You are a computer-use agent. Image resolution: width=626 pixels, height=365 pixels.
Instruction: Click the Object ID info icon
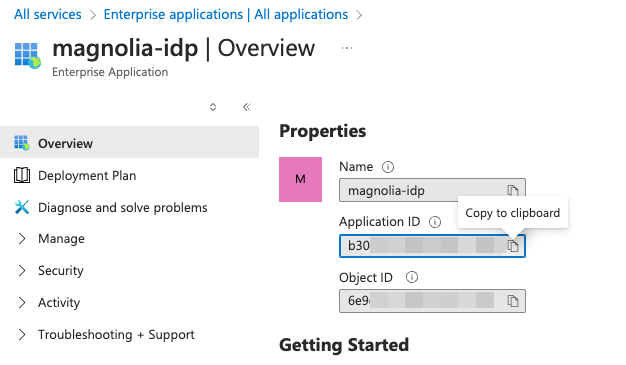click(412, 277)
